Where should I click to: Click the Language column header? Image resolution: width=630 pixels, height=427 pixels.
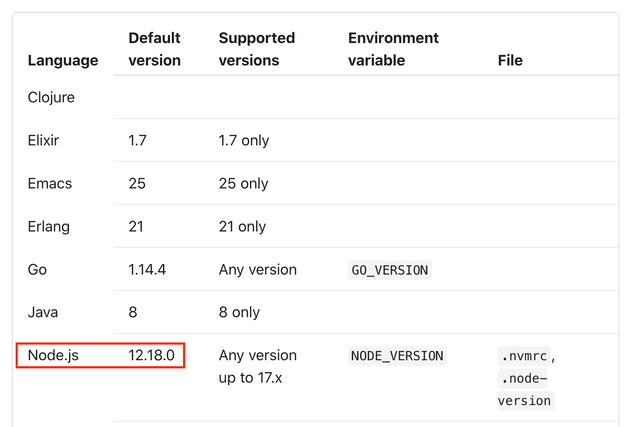63,60
